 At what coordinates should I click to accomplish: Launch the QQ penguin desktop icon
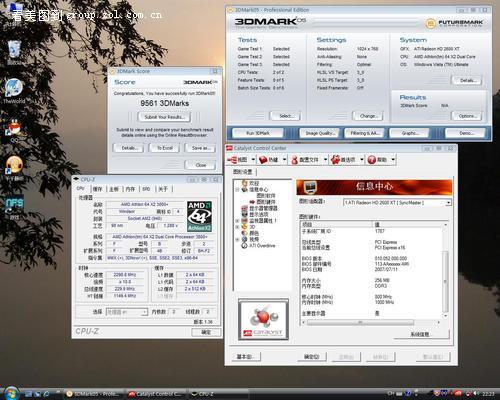coord(14,130)
